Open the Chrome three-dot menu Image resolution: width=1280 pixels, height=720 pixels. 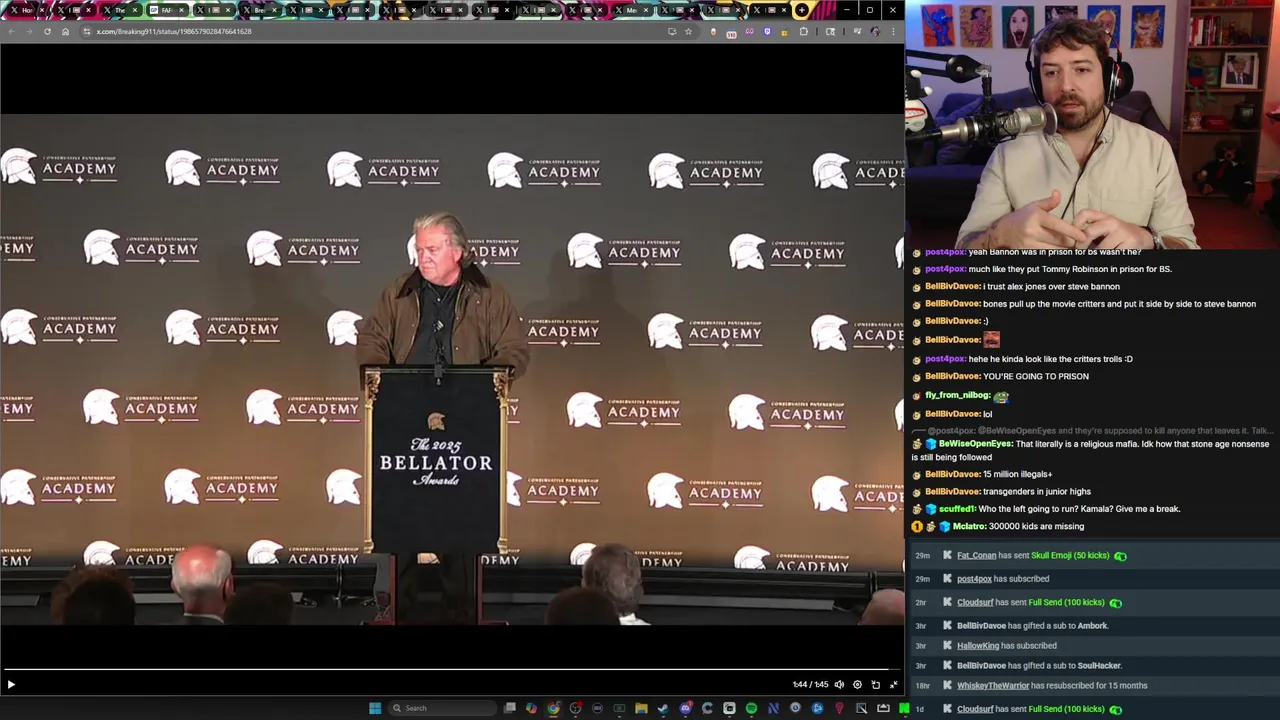coord(893,31)
